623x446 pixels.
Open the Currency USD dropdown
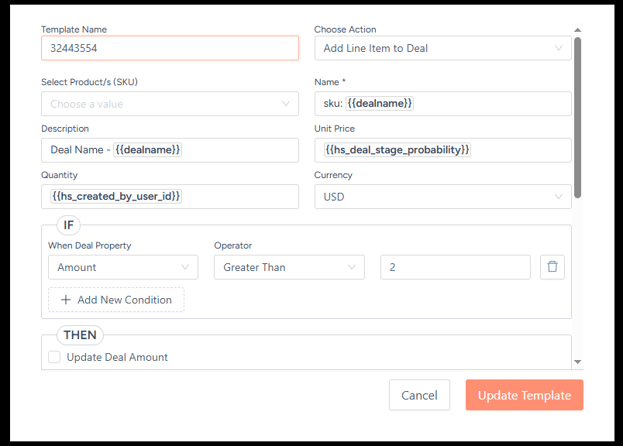click(442, 197)
